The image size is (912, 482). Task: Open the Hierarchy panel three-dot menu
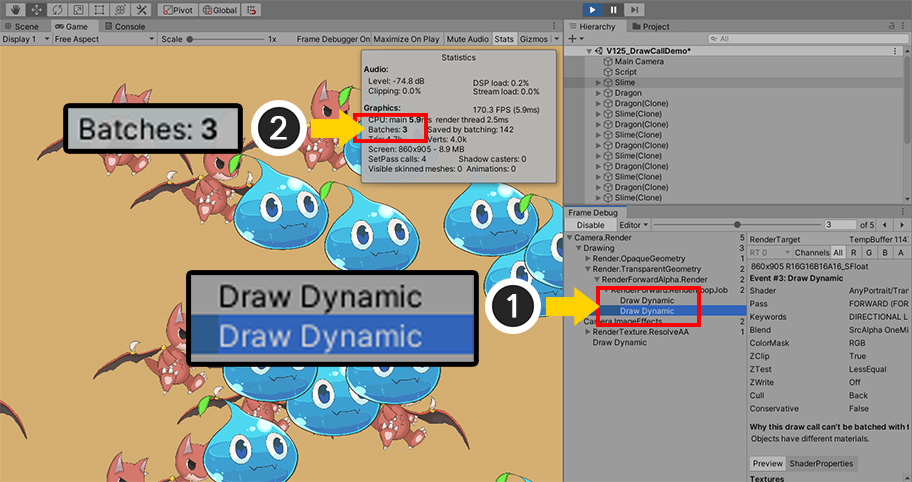click(x=902, y=26)
